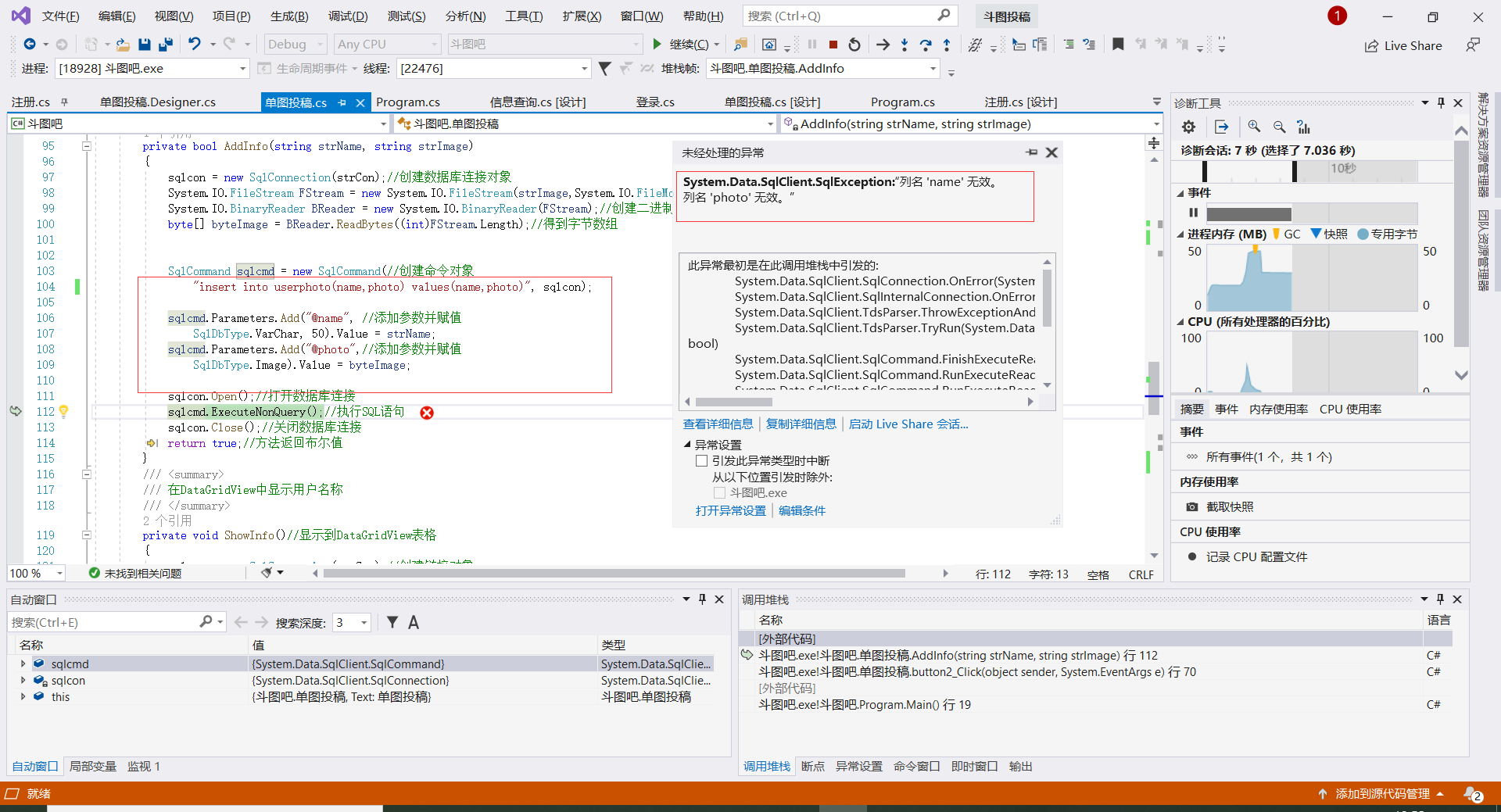Pin the 自动窗口 panel
The height and width of the screenshot is (812, 1501).
point(702,599)
